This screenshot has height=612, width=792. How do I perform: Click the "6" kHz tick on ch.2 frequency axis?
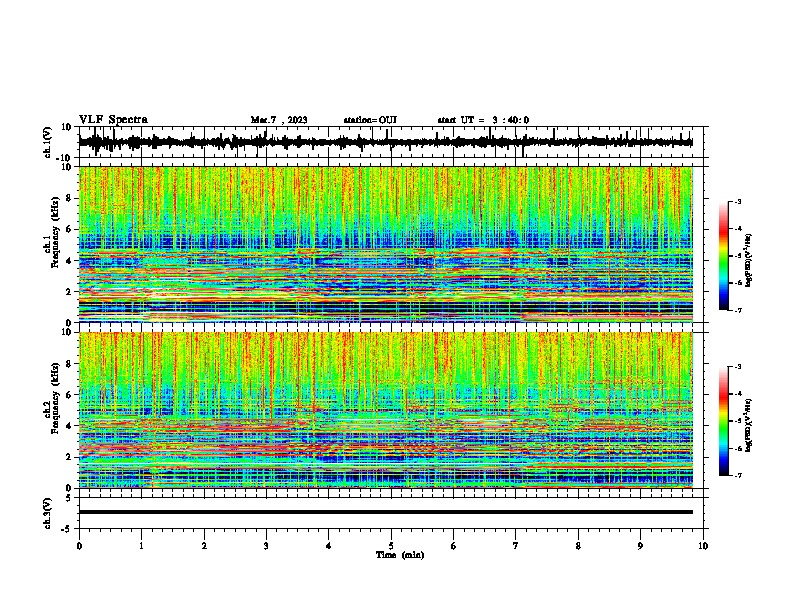coord(69,395)
